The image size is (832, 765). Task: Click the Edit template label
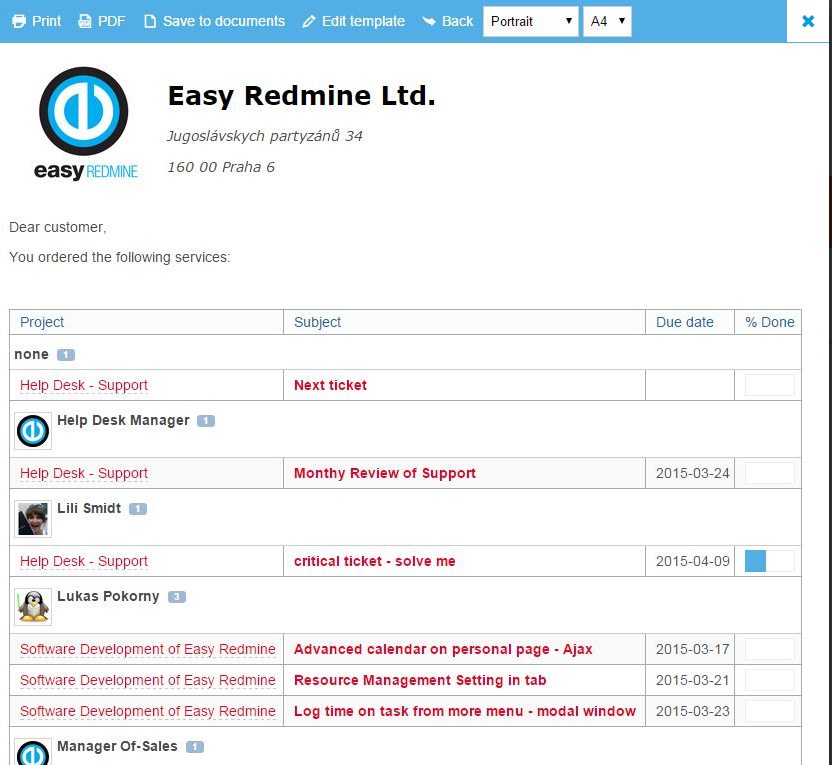point(363,21)
